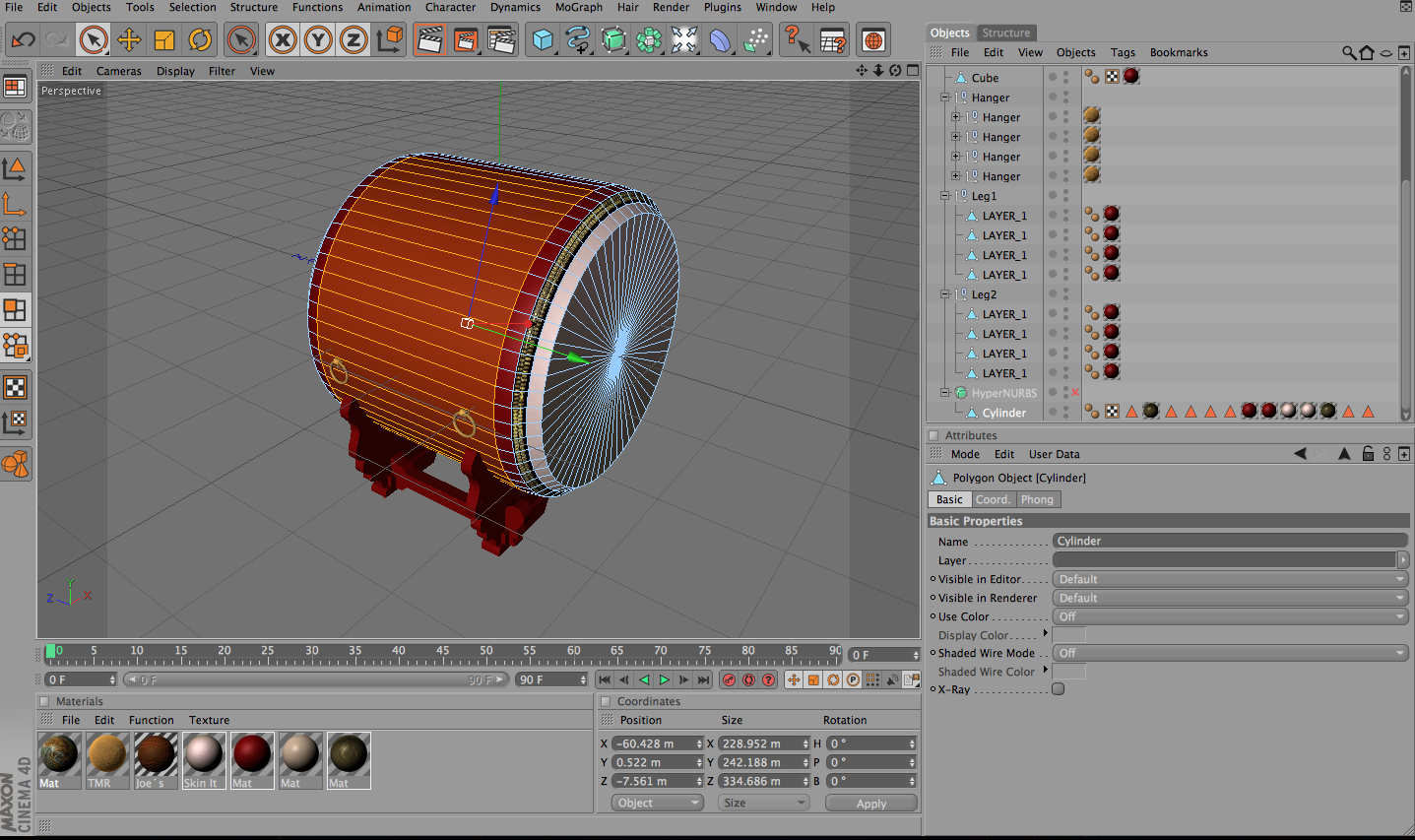Toggle the X axis lock
Screen dimensions: 1415x840
coord(283,40)
